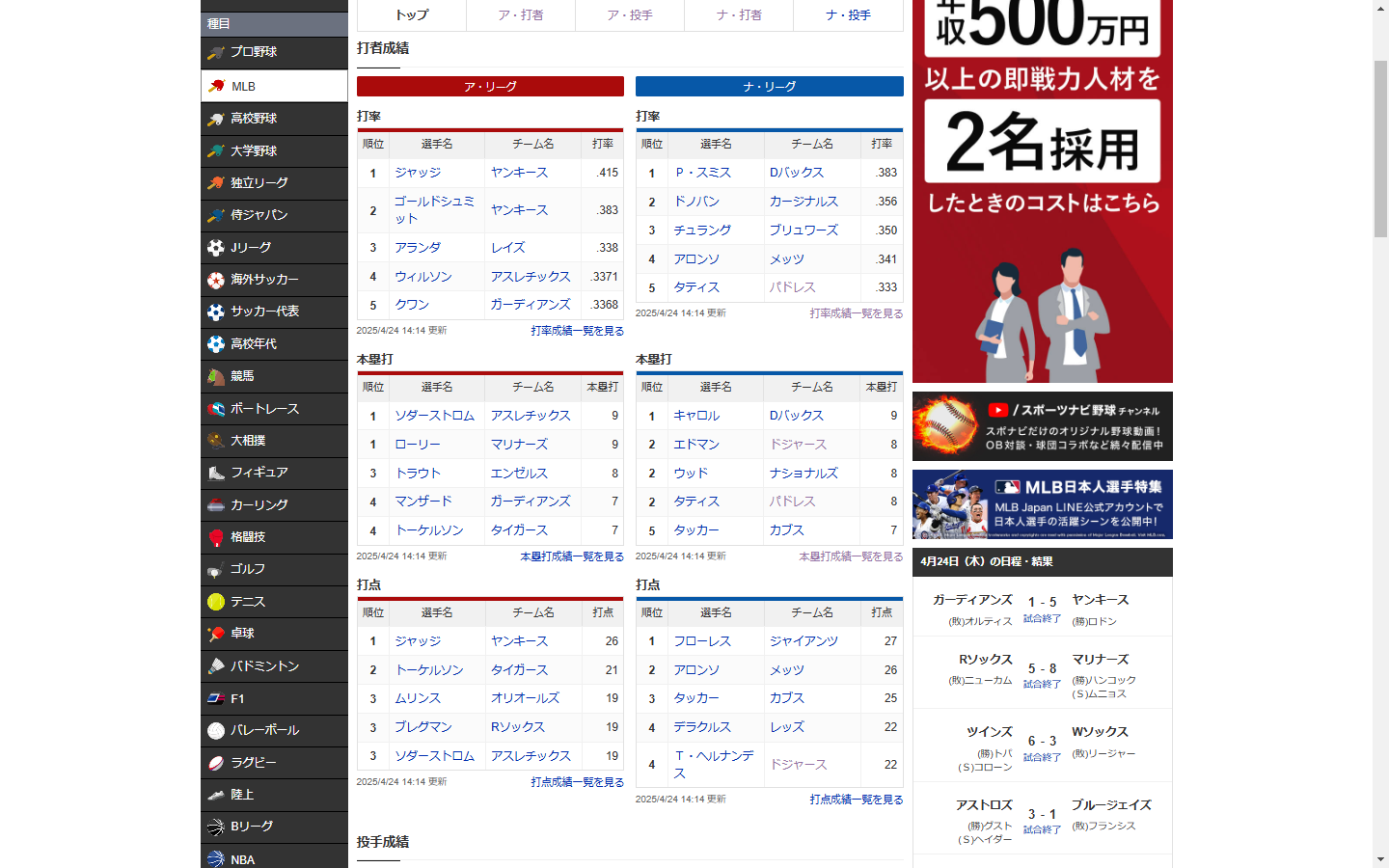Screen dimensions: 1389x868
Task: Click the tennis ball icon next to テニス
Action: point(216,602)
